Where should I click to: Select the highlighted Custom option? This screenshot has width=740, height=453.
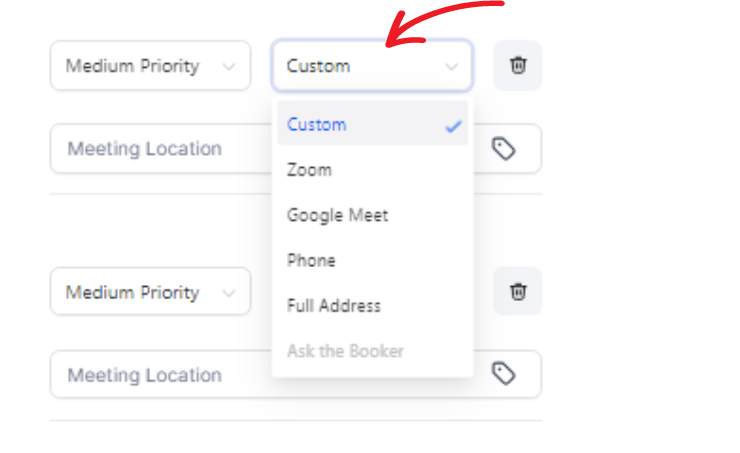(x=373, y=123)
